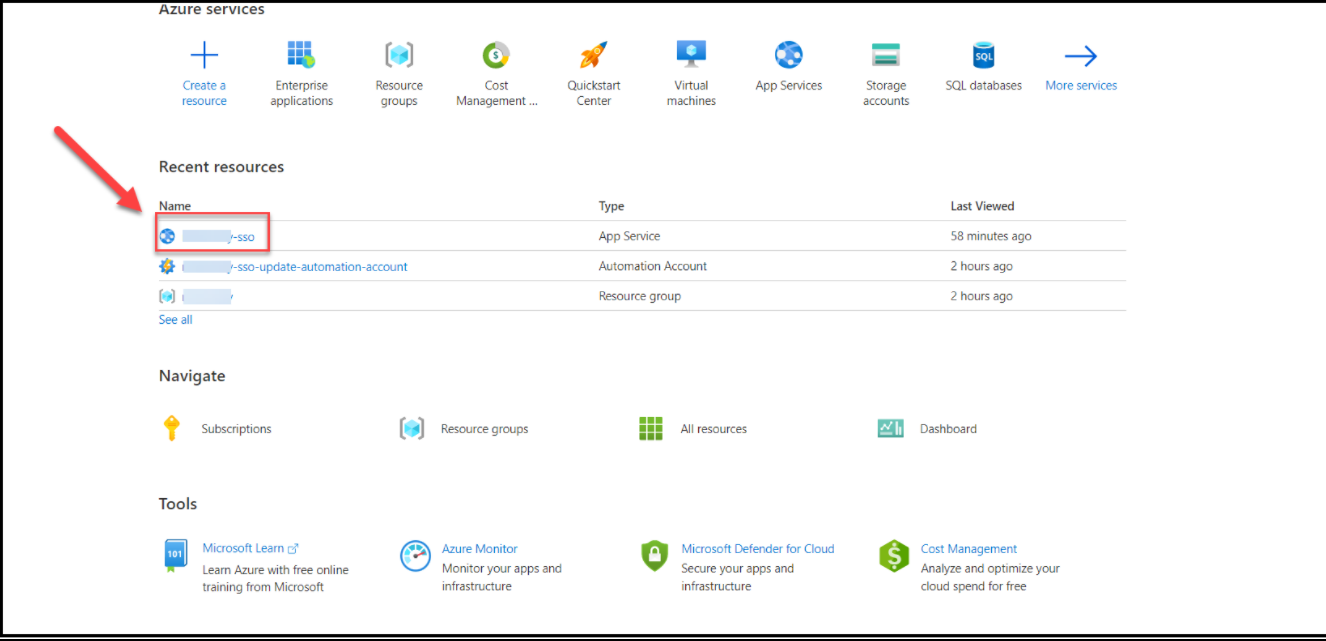Image resolution: width=1326 pixels, height=641 pixels.
Task: Click the App Service icon beside the -sso resource
Action: (x=167, y=236)
